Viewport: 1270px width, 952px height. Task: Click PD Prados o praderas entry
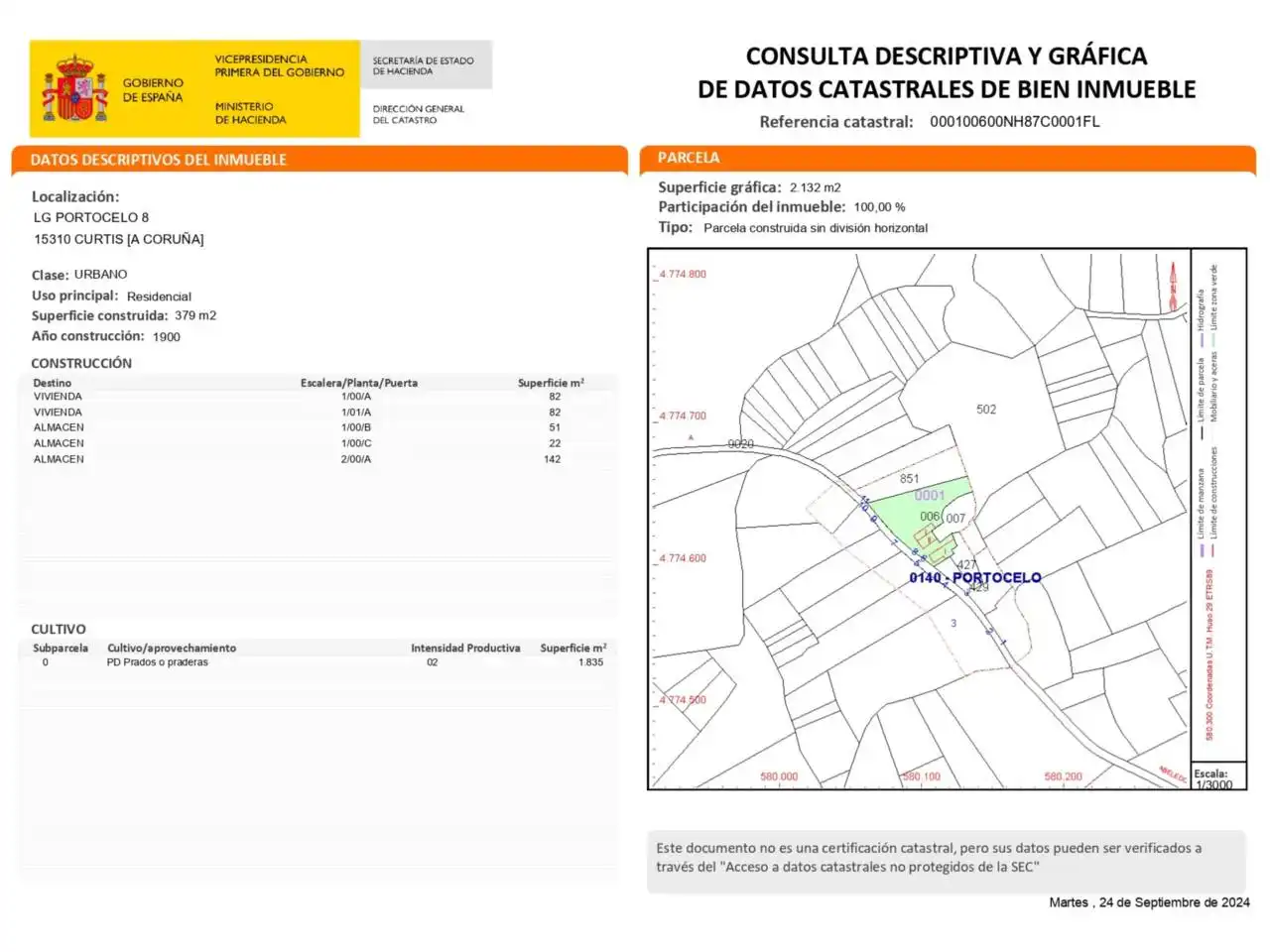[x=158, y=662]
